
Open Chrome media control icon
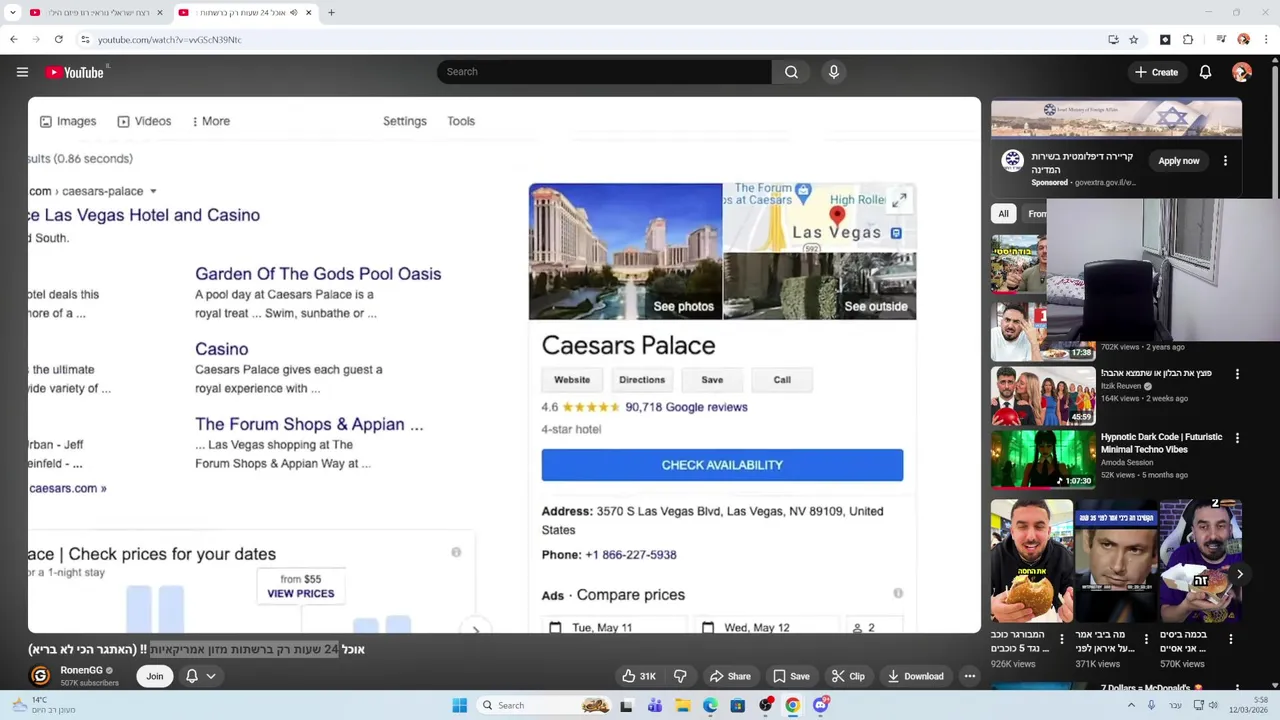tap(1221, 39)
